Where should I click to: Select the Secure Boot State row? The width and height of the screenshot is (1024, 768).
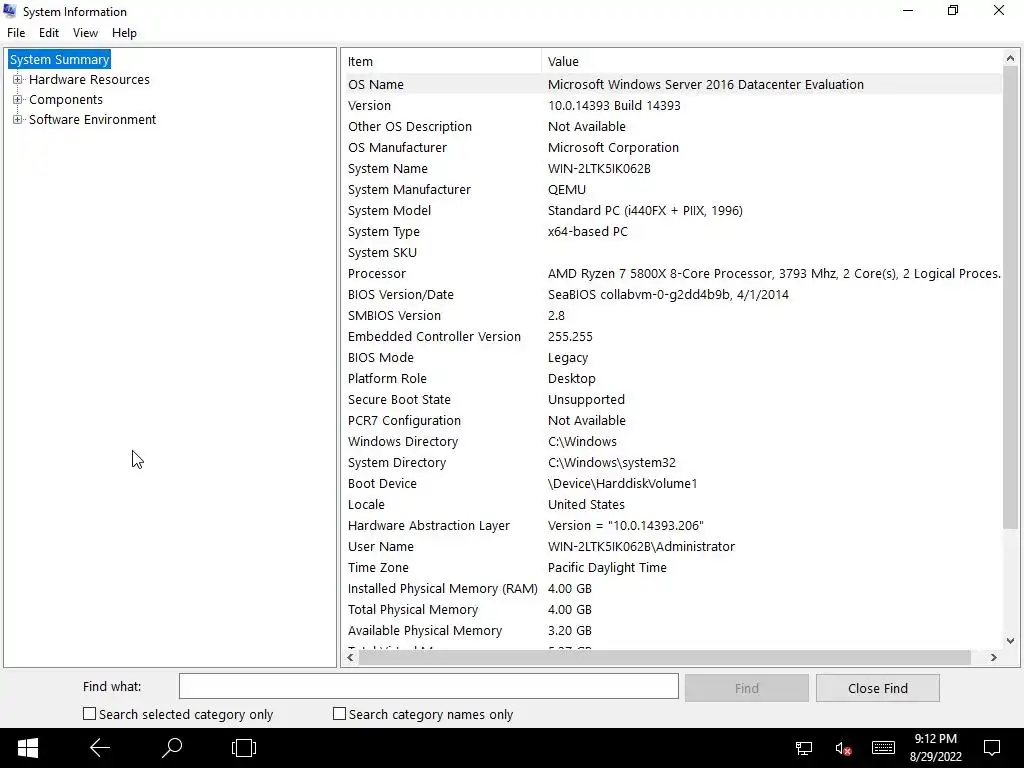pyautogui.click(x=673, y=399)
